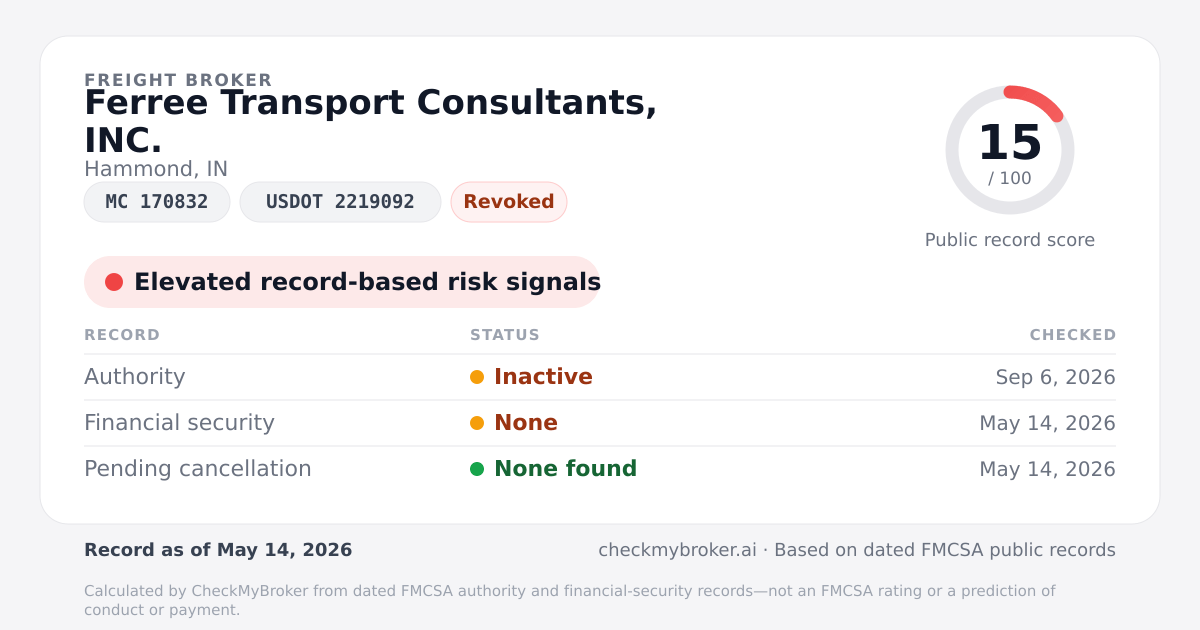Open the checkmybroker.ai link
Screen dimensions: 1200x630
coord(677,550)
